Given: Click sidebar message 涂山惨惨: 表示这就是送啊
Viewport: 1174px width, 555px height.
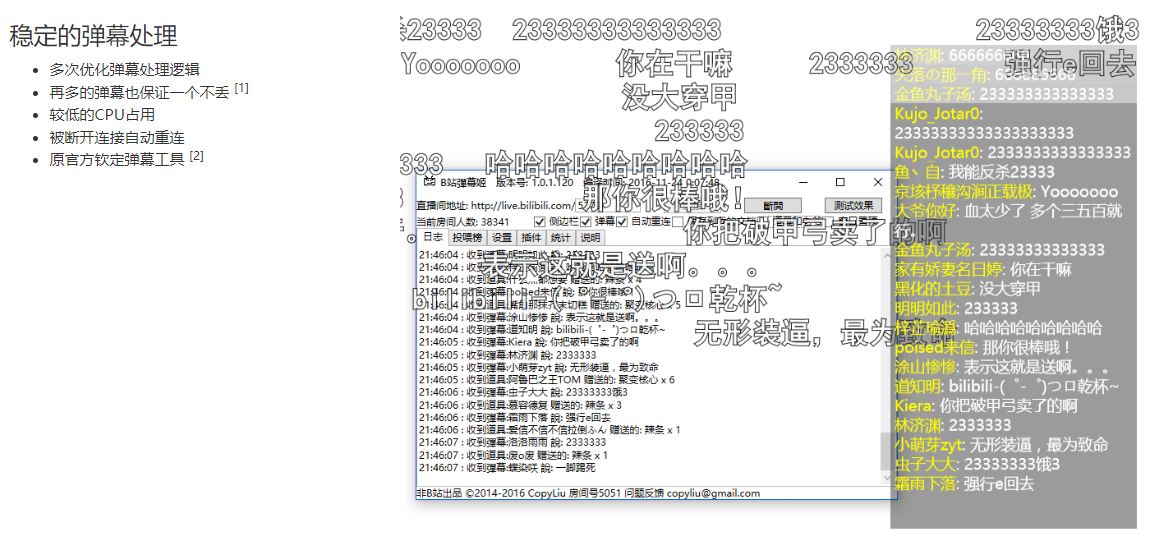Looking at the screenshot, I should [1001, 367].
